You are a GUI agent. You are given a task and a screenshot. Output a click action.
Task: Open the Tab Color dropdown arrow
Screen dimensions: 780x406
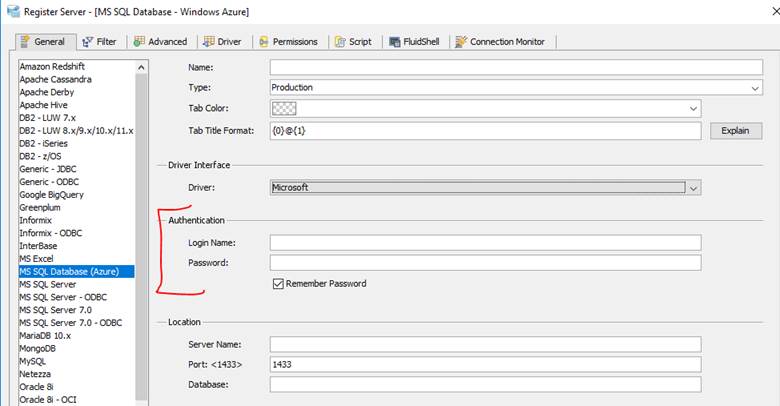click(x=693, y=108)
